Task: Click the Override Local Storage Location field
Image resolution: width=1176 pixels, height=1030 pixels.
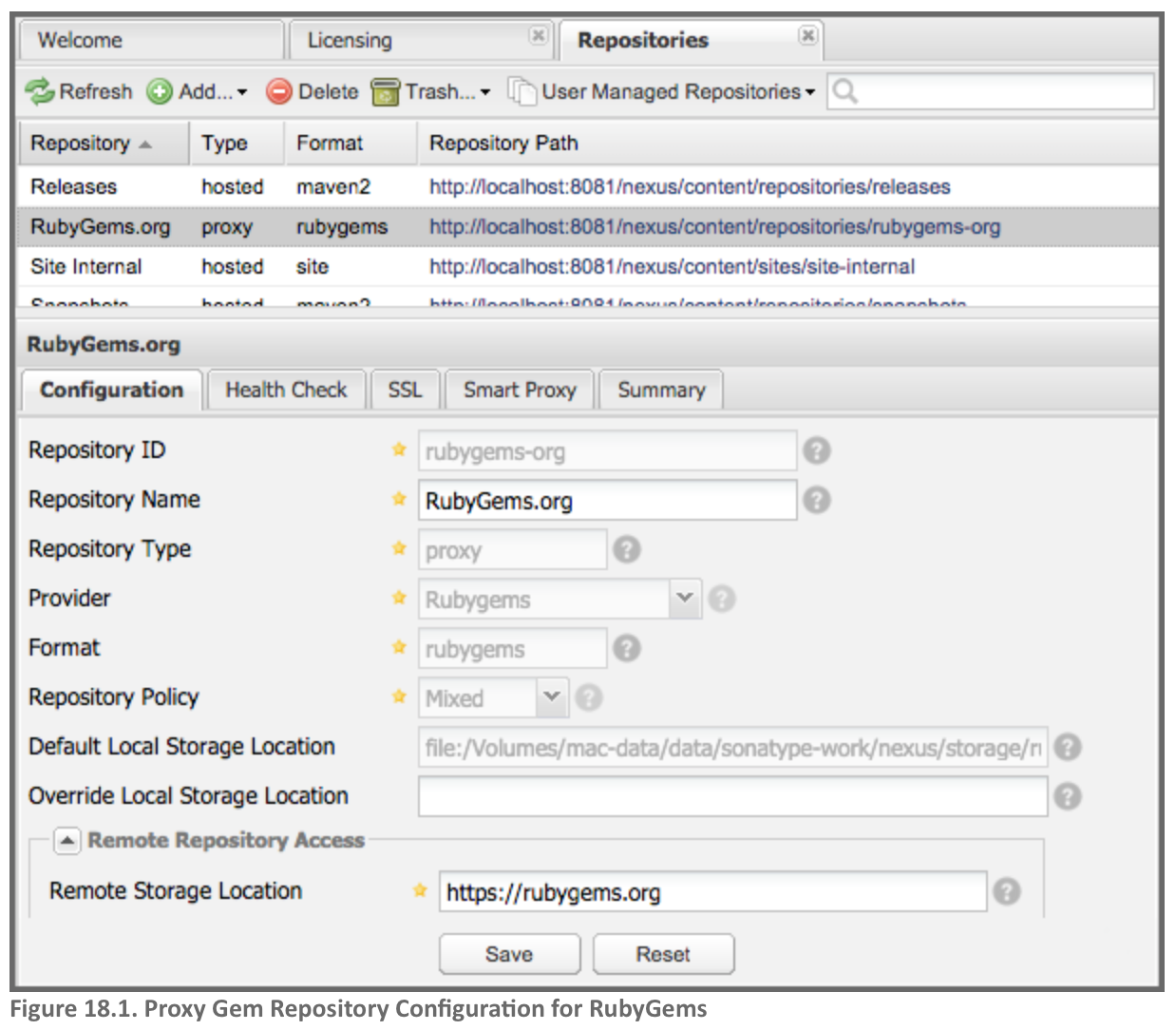Action: pos(731,796)
